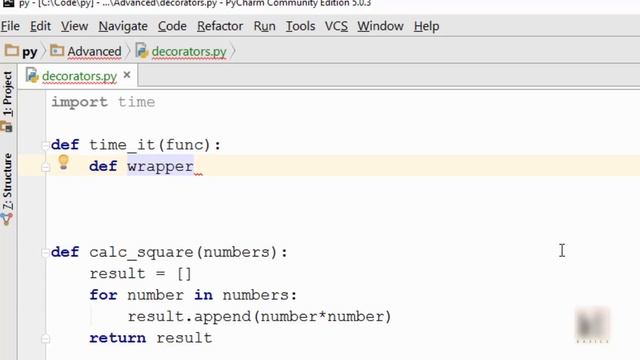Open the Edit menu
The height and width of the screenshot is (360, 640).
pos(40,26)
